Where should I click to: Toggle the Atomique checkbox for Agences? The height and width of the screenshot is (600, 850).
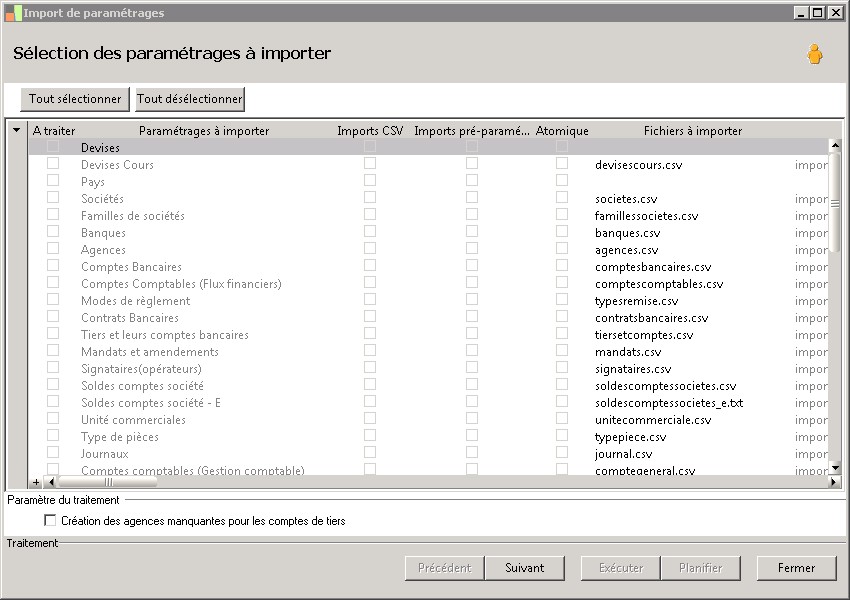point(562,249)
